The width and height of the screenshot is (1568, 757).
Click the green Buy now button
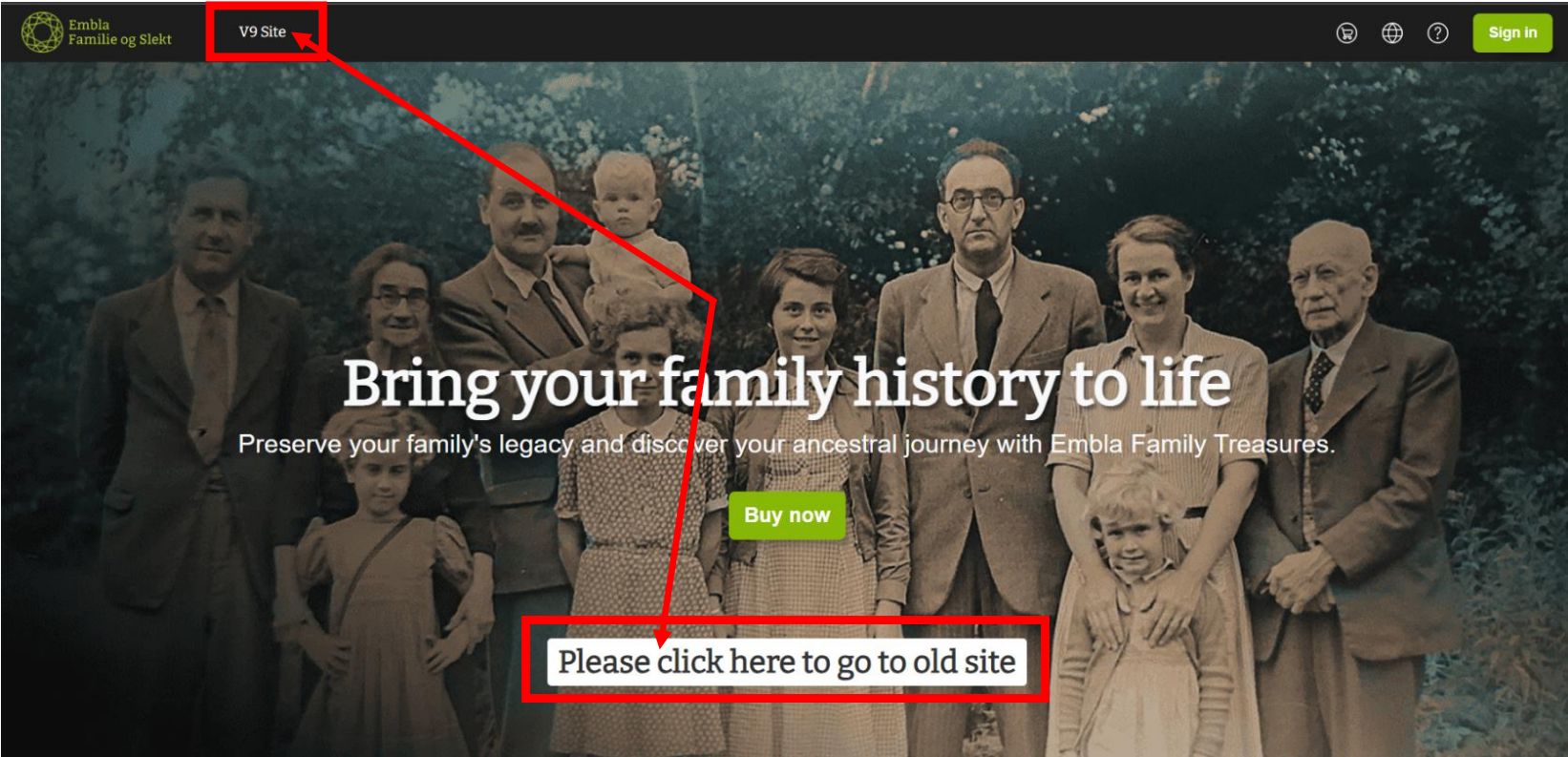tap(787, 515)
